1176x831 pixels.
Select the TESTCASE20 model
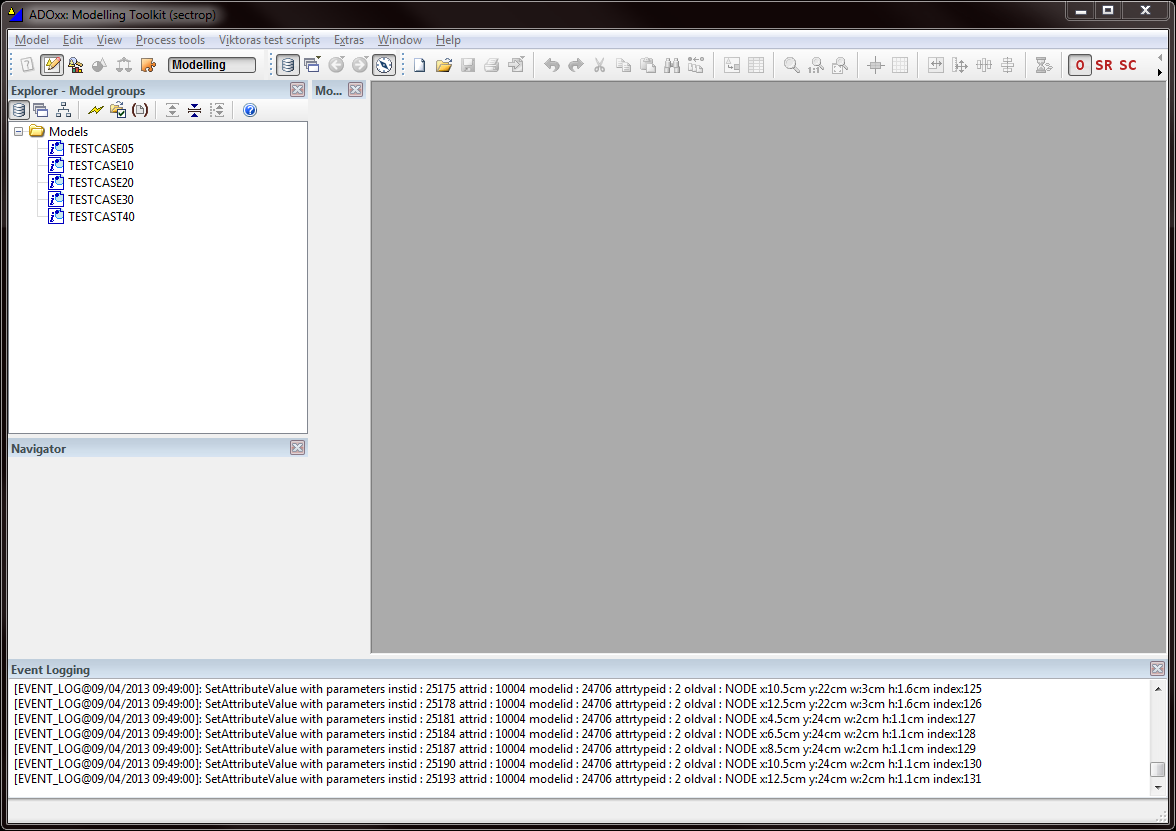(x=100, y=182)
